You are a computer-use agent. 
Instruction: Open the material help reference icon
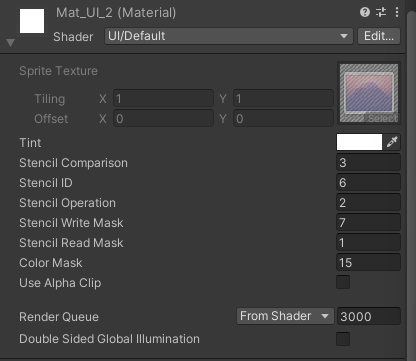(x=365, y=12)
